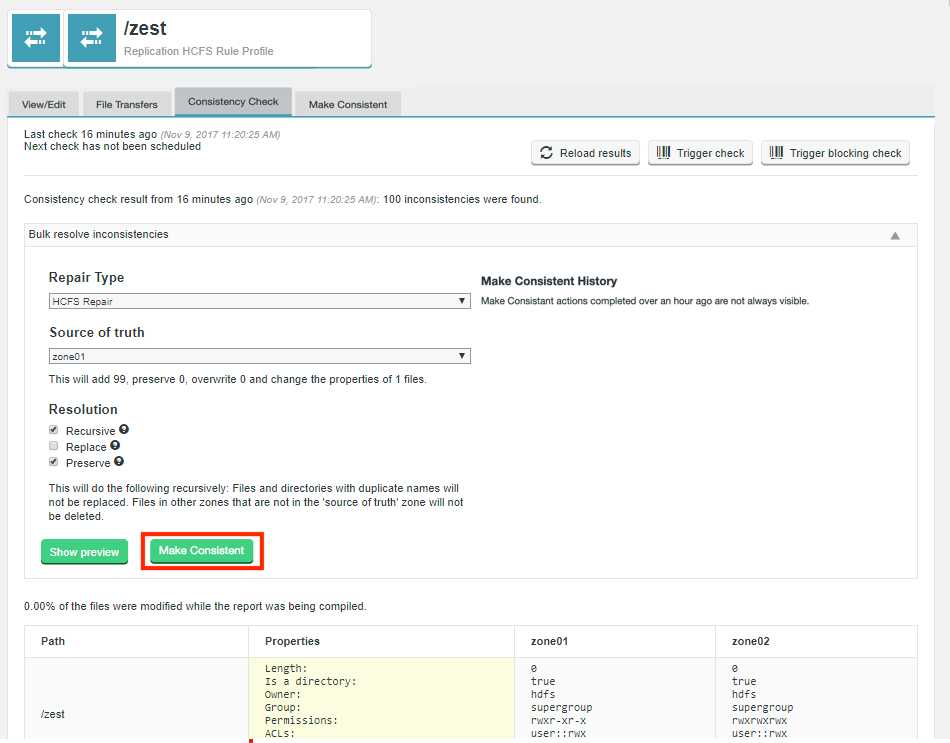950x743 pixels.
Task: Enable the Replace checkbox
Action: (54, 447)
